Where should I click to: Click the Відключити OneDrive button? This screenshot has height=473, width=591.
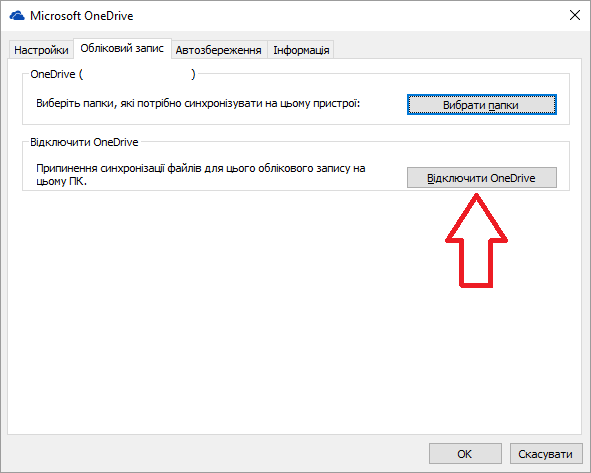(482, 178)
